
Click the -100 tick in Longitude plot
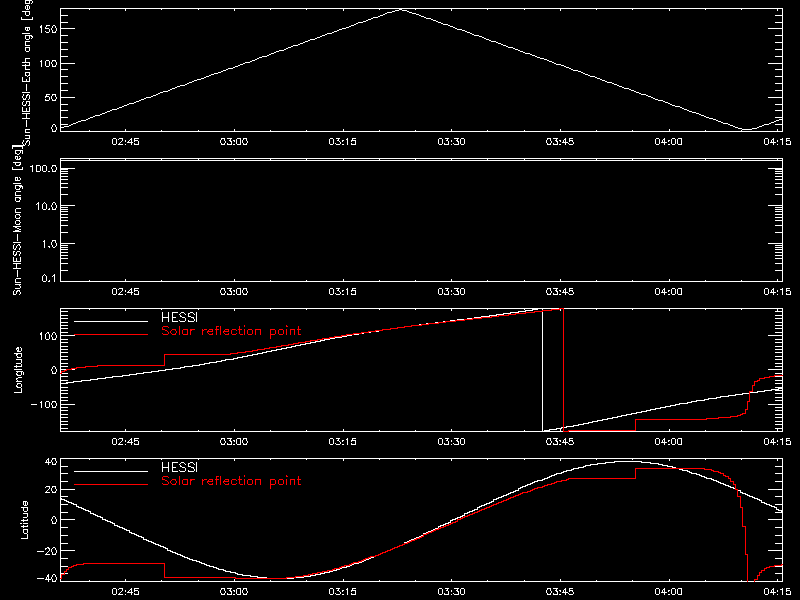coord(44,404)
